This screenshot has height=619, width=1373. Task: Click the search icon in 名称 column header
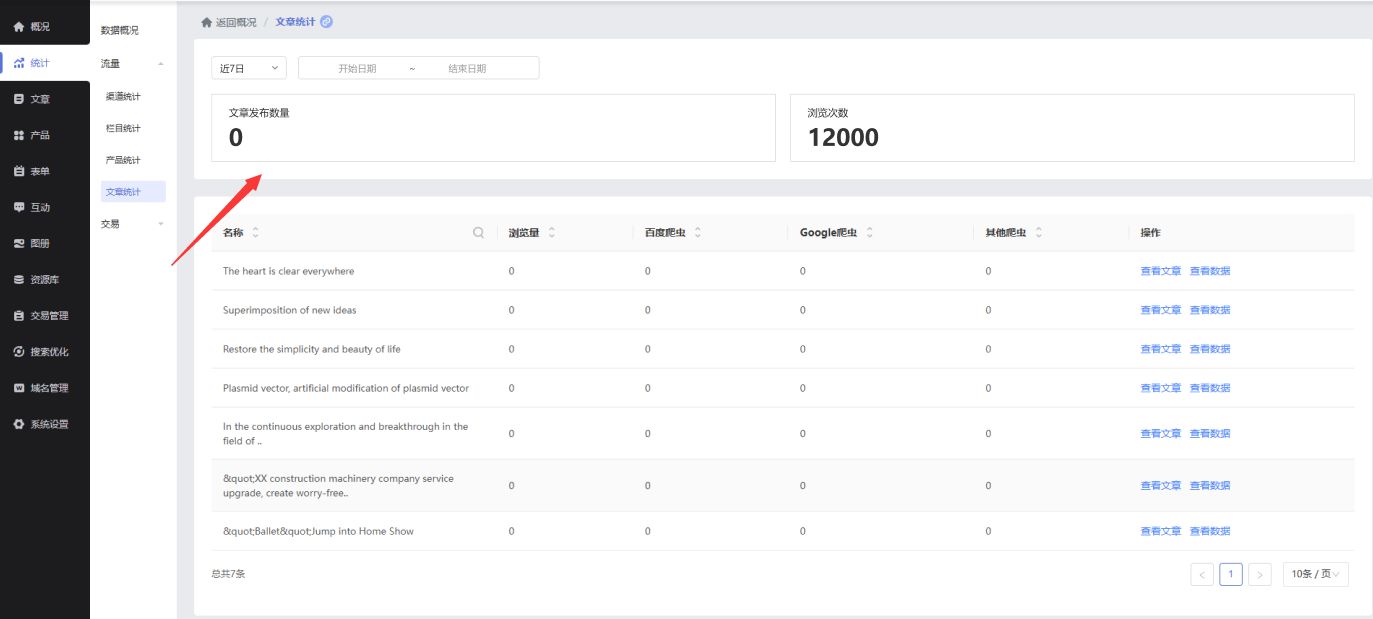[x=478, y=232]
